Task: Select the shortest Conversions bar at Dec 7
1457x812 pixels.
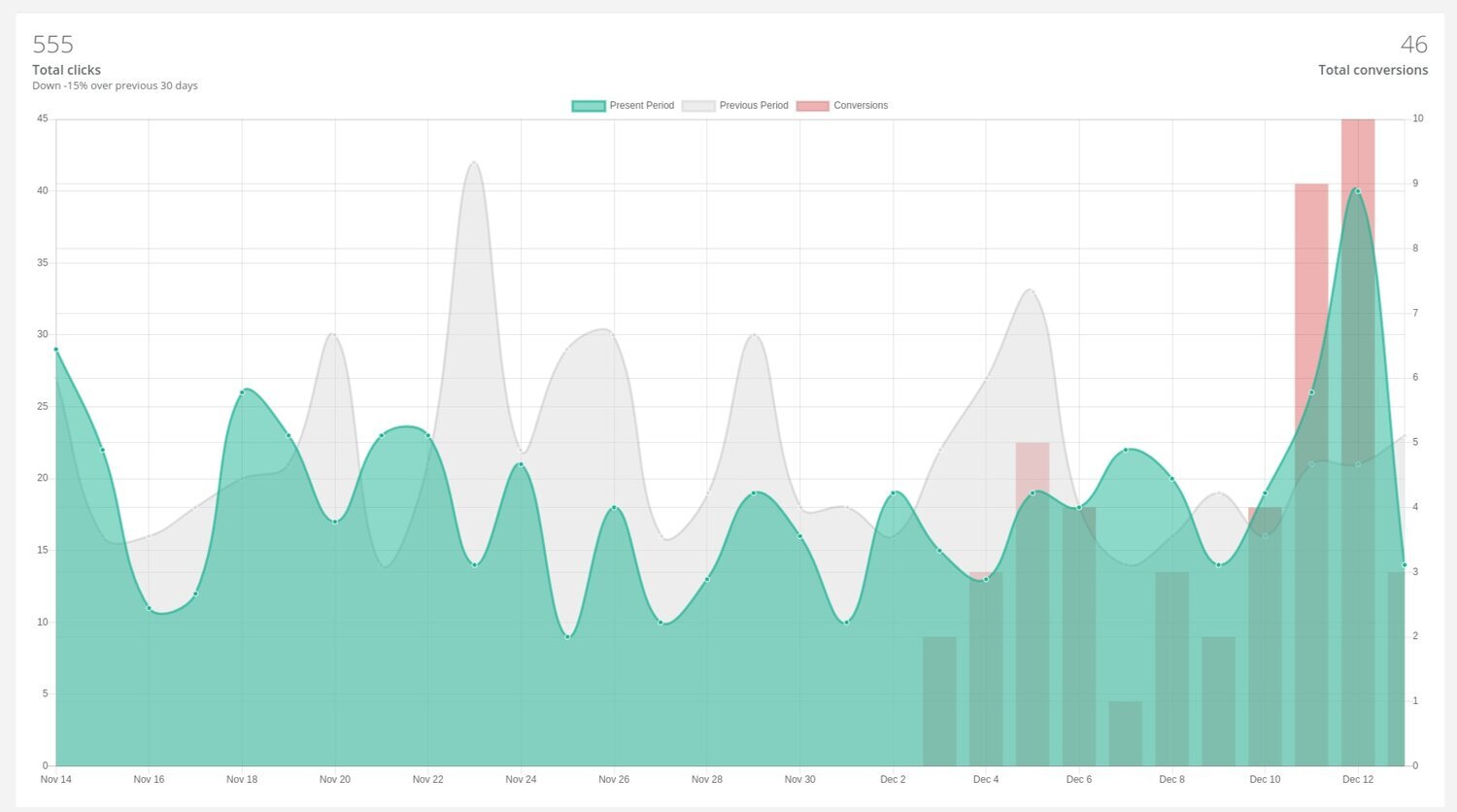Action: [x=1126, y=733]
